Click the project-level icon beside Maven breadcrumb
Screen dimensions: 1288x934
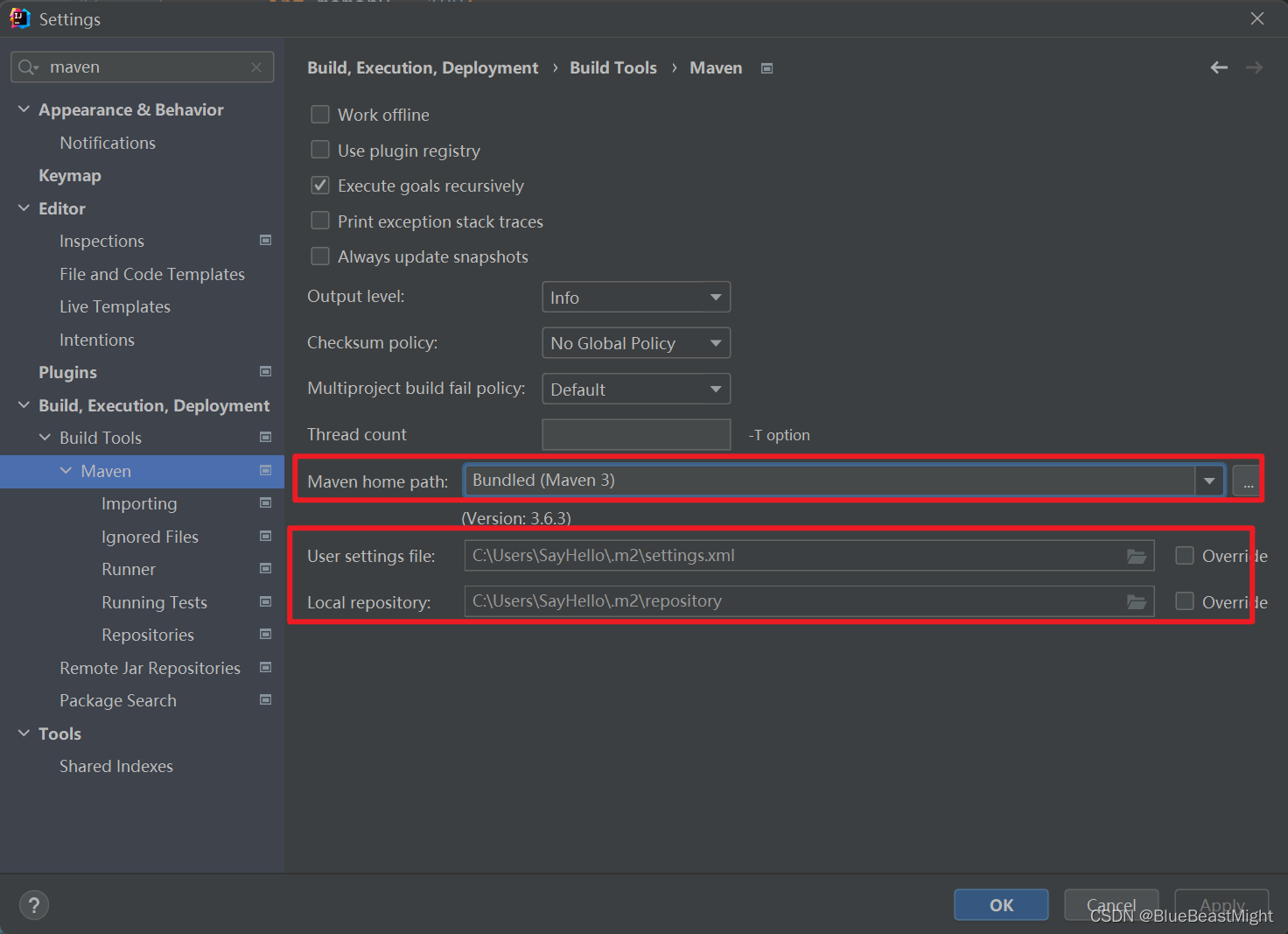(767, 68)
